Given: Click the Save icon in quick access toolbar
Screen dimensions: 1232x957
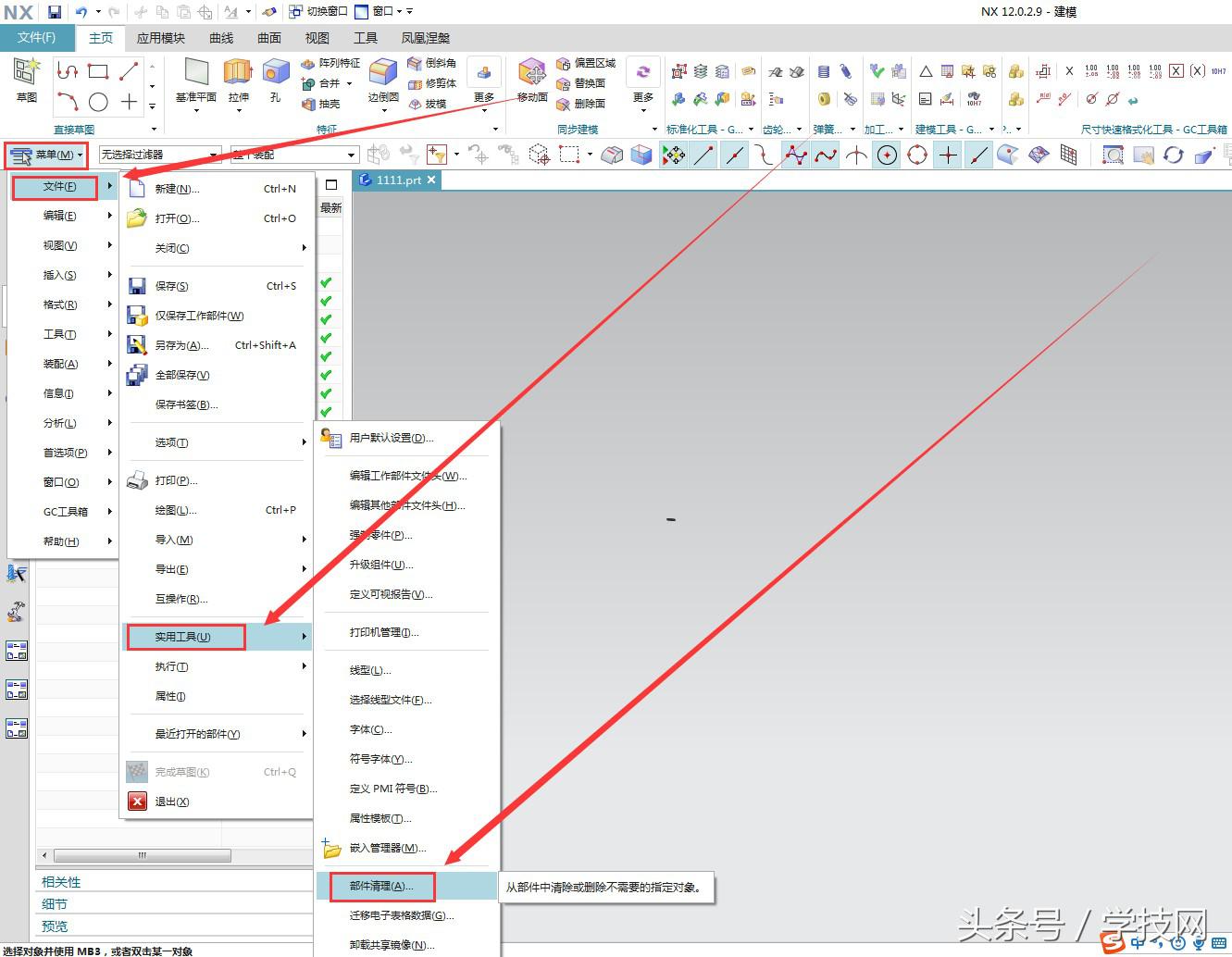Looking at the screenshot, I should coord(55,12).
